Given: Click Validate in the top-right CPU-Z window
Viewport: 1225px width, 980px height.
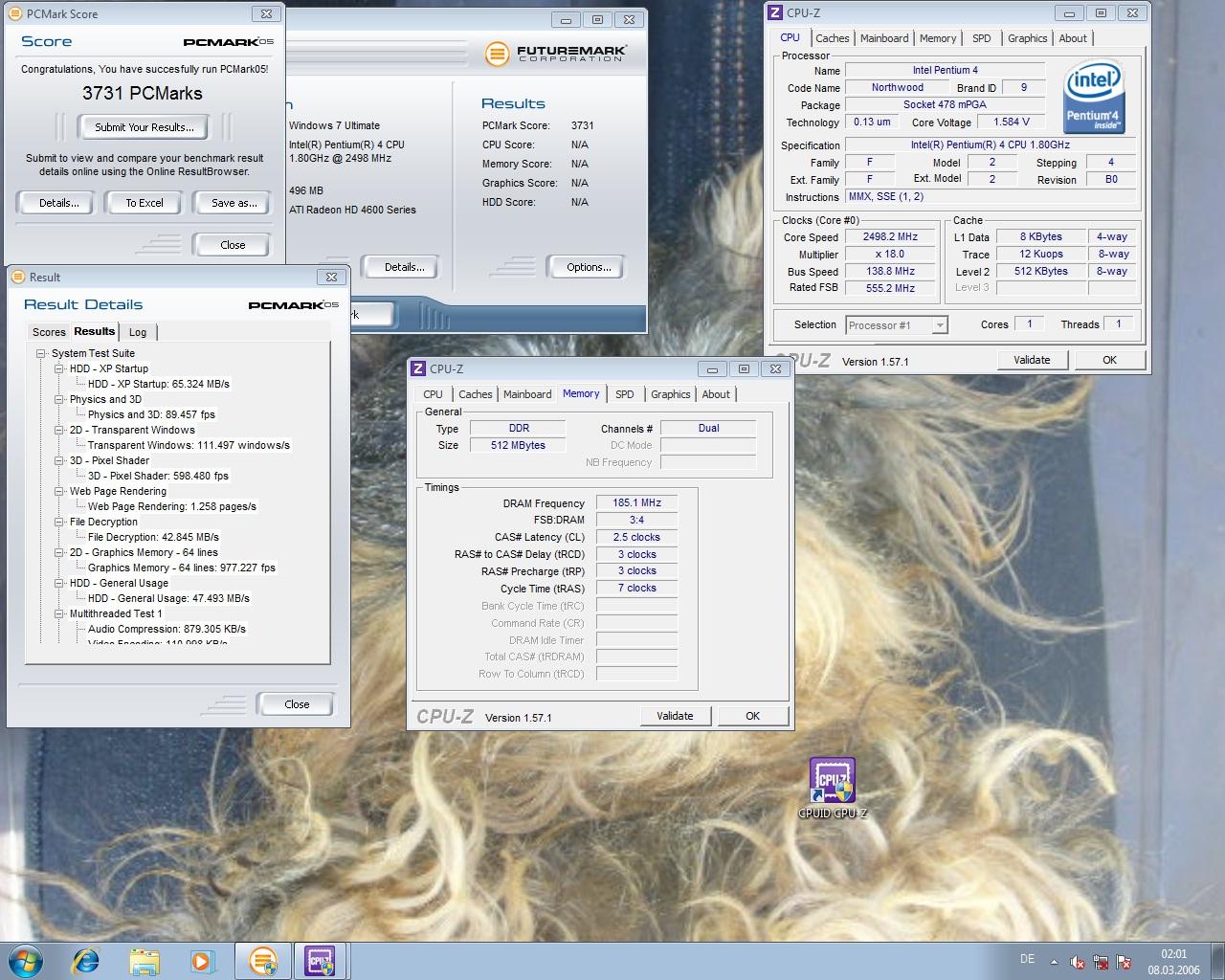Looking at the screenshot, I should click(1032, 360).
